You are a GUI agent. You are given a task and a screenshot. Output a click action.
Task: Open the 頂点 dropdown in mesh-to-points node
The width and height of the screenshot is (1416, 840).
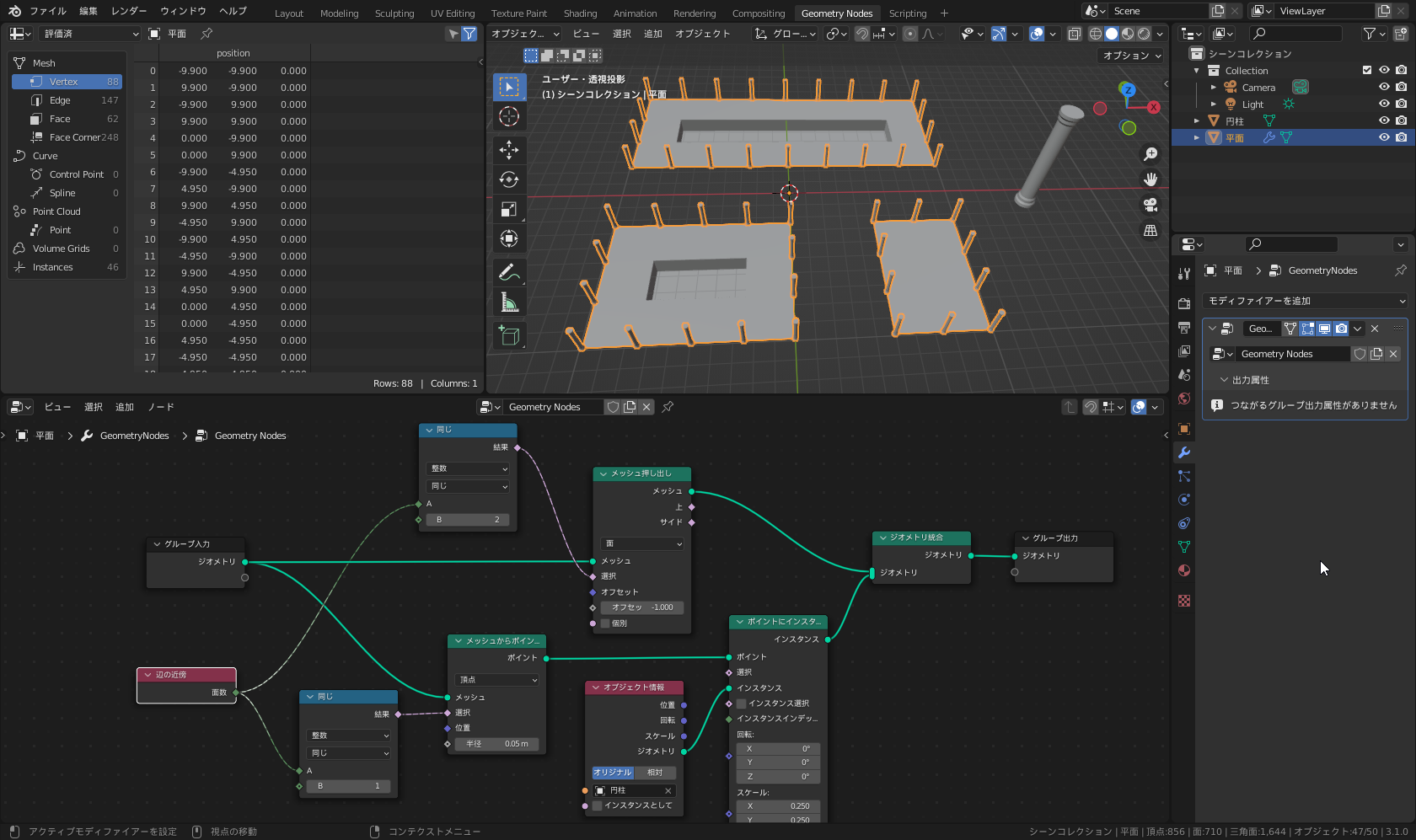497,680
